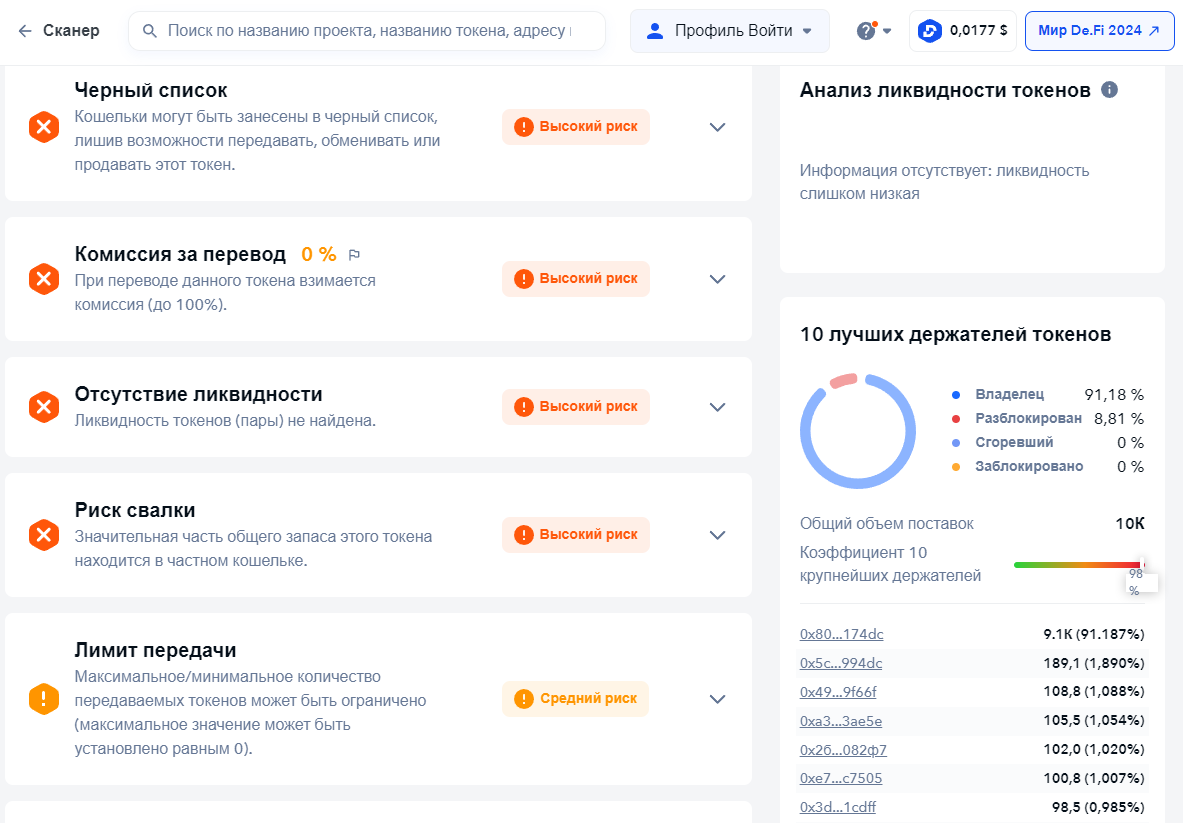Screen dimensions: 1183x823
Task: Open the Мир De.Fi 2024 button
Action: point(1098,30)
